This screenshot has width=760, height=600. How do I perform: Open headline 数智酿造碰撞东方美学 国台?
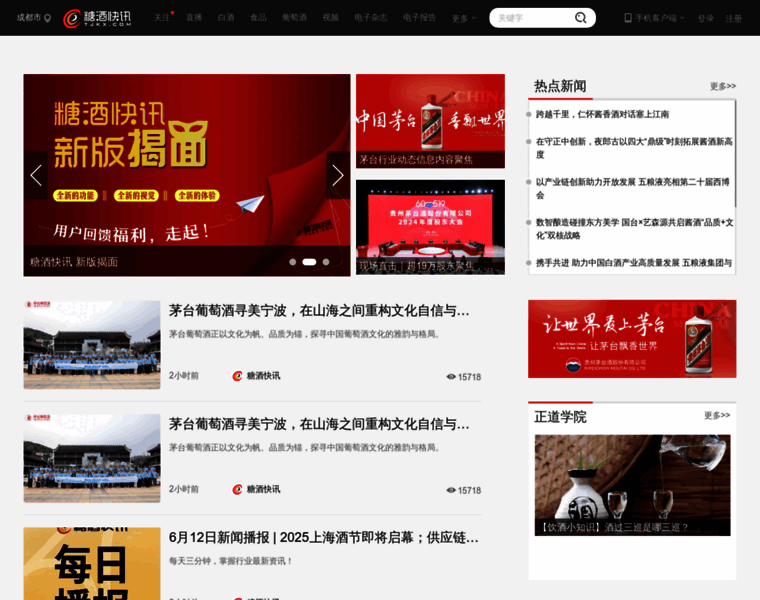[634, 229]
